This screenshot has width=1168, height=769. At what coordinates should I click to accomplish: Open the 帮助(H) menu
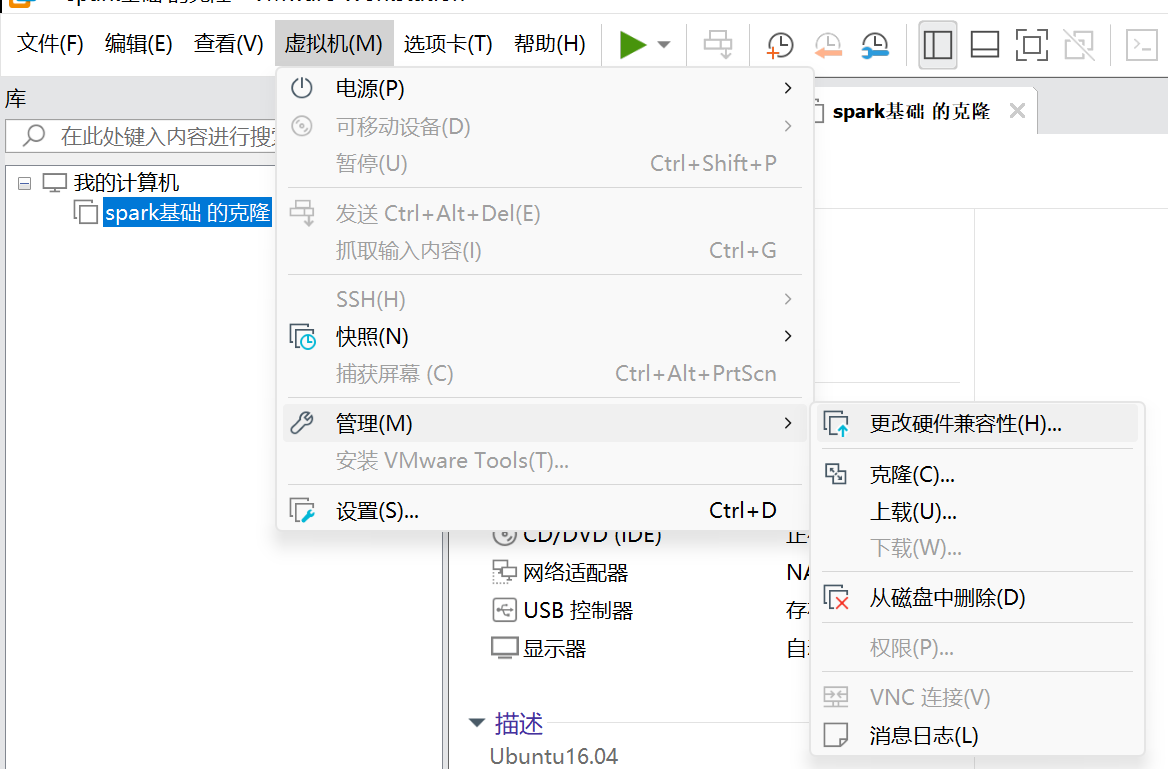click(x=550, y=44)
